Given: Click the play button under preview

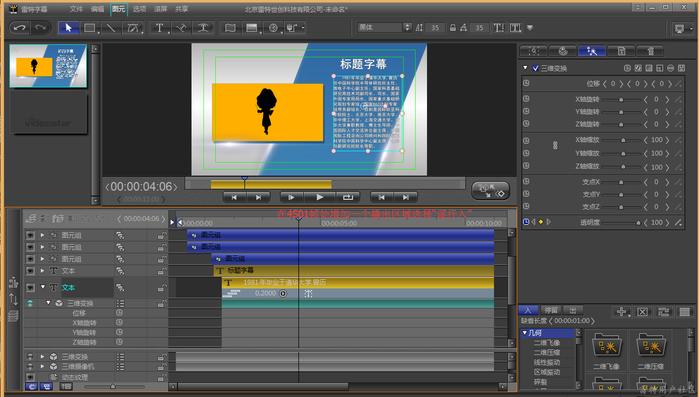Looking at the screenshot, I should tap(319, 197).
